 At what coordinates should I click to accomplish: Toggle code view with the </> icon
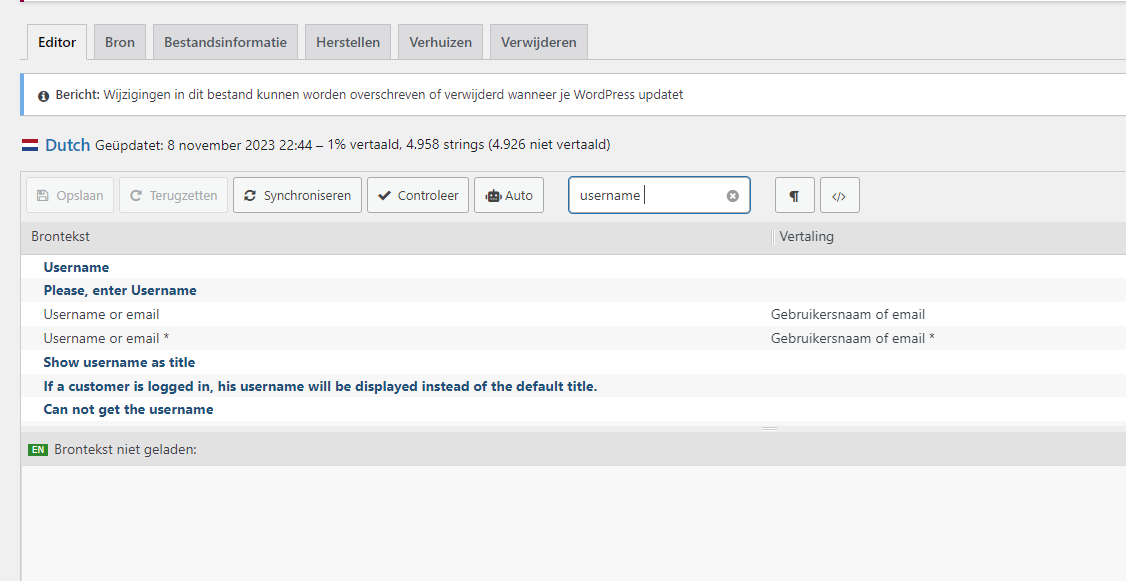pos(839,195)
